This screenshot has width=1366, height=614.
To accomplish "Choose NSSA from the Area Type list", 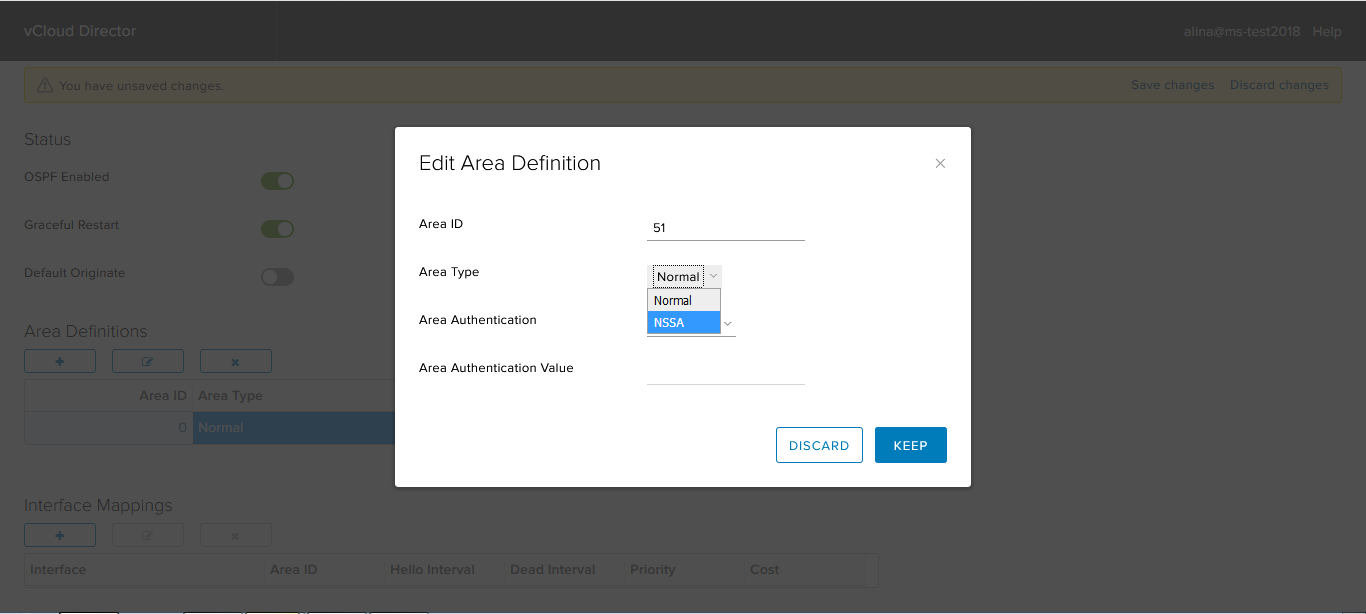I will click(684, 323).
